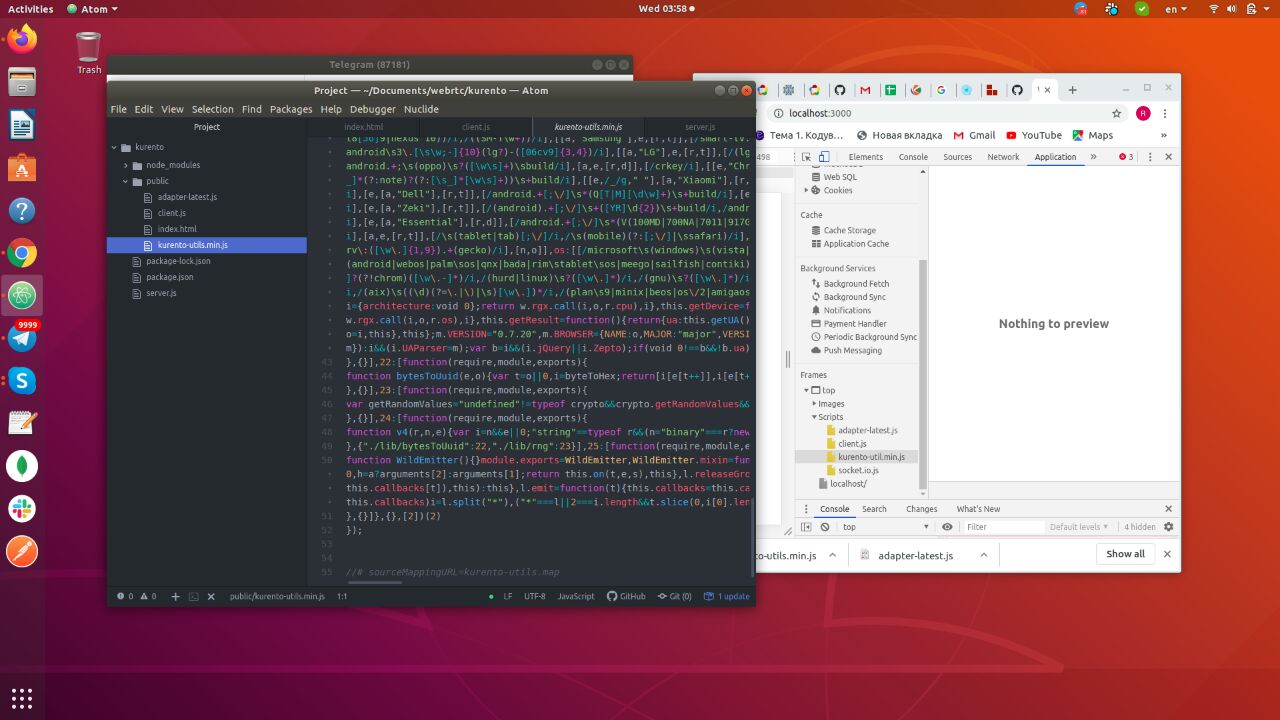Viewport: 1280px width, 720px height.
Task: Open Maps bookmark in Chrome
Action: 1093,135
